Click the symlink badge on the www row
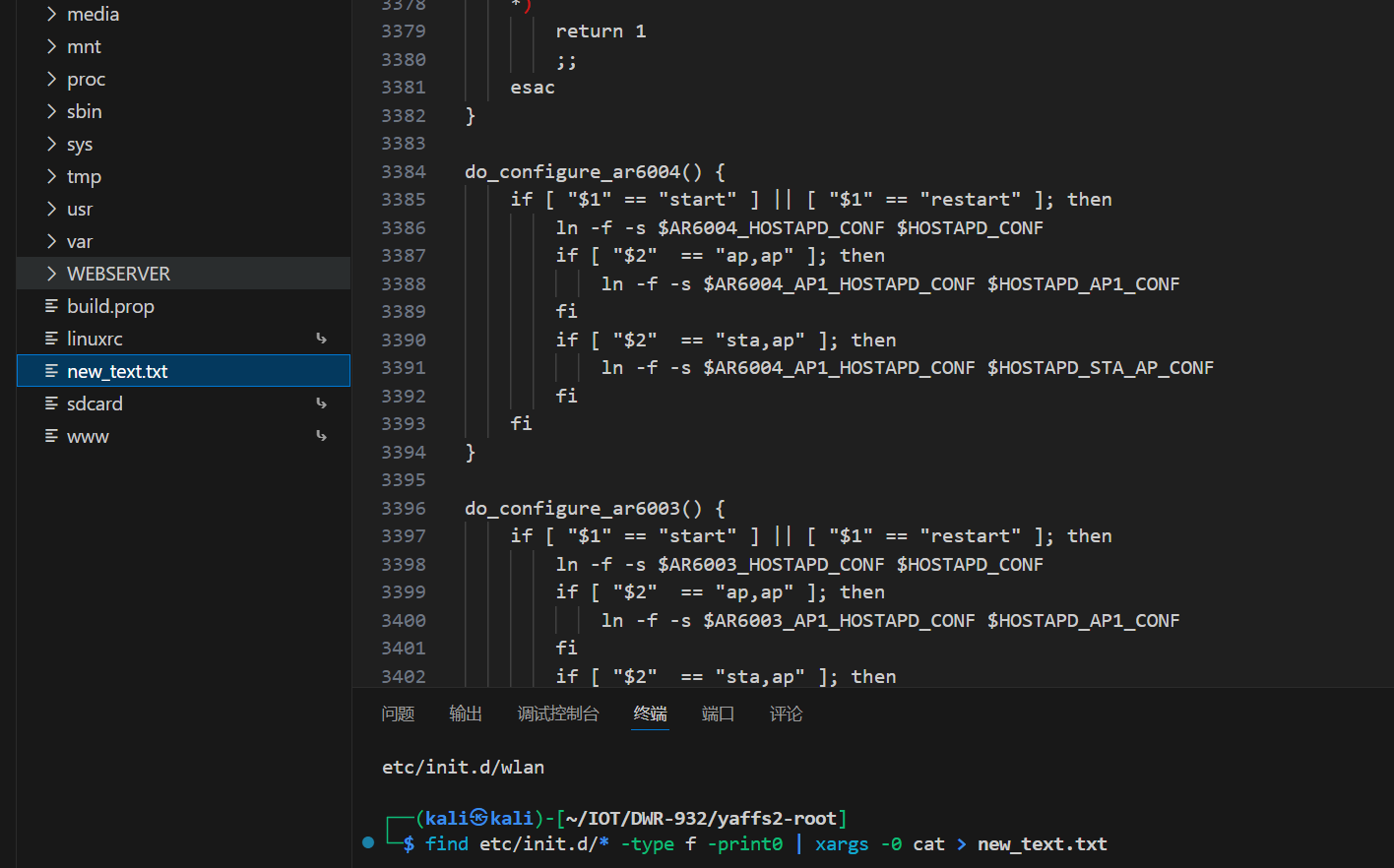This screenshot has width=1394, height=868. tap(321, 436)
